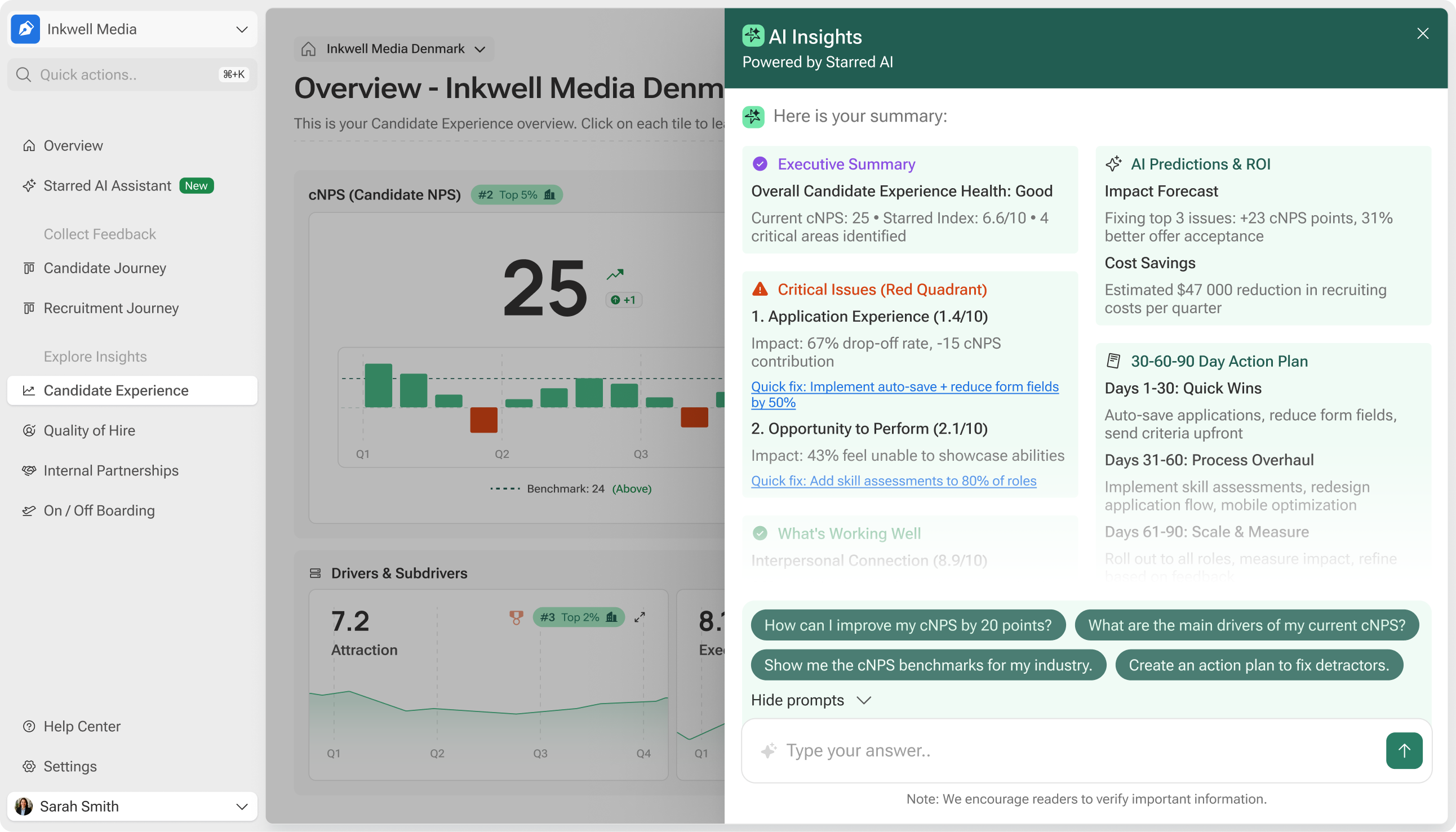The height and width of the screenshot is (832, 1456).
Task: Click the Critical Issues warning triangle icon
Action: click(760, 290)
